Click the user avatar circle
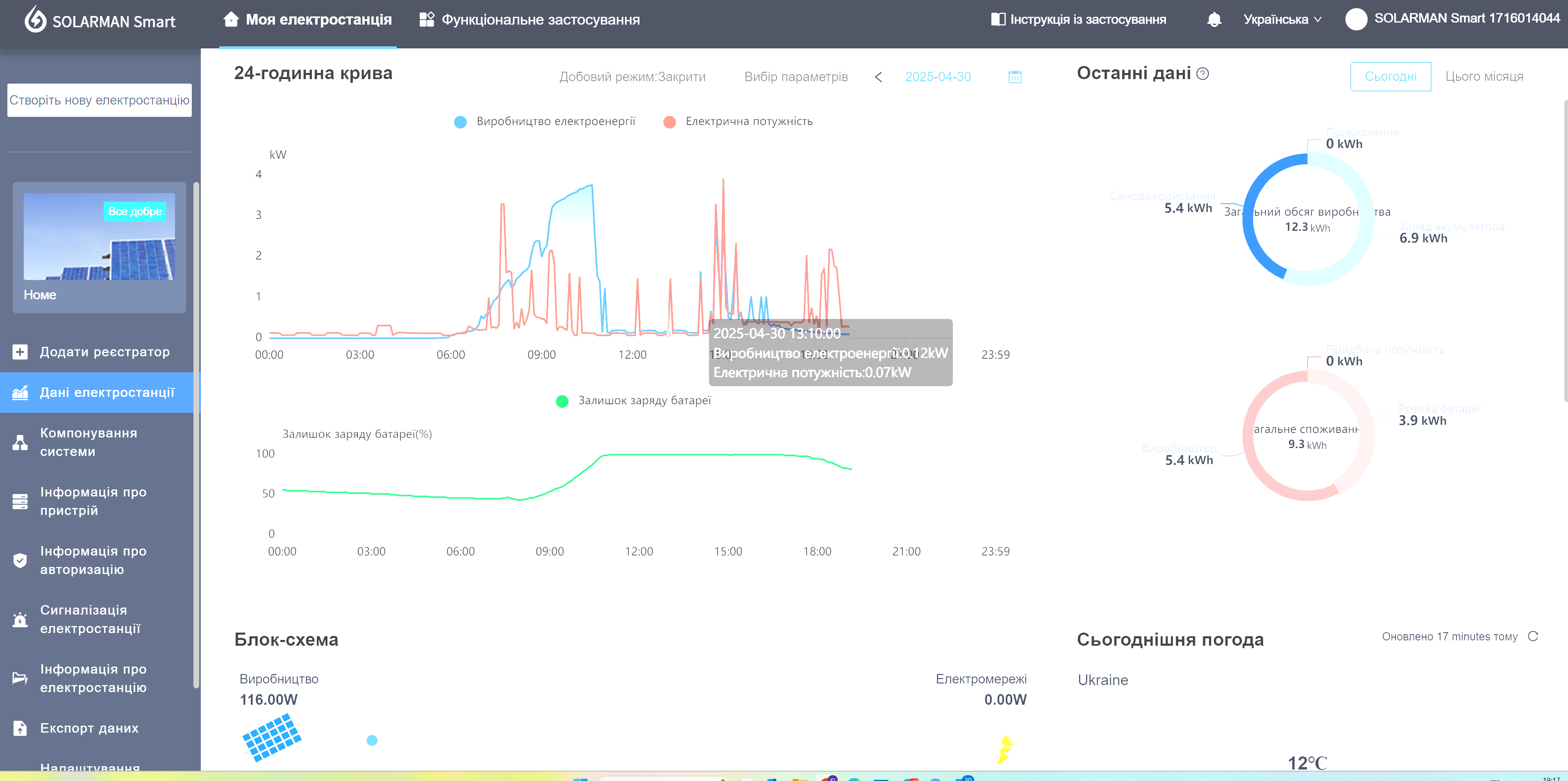Image resolution: width=1568 pixels, height=781 pixels. pos(1356,19)
